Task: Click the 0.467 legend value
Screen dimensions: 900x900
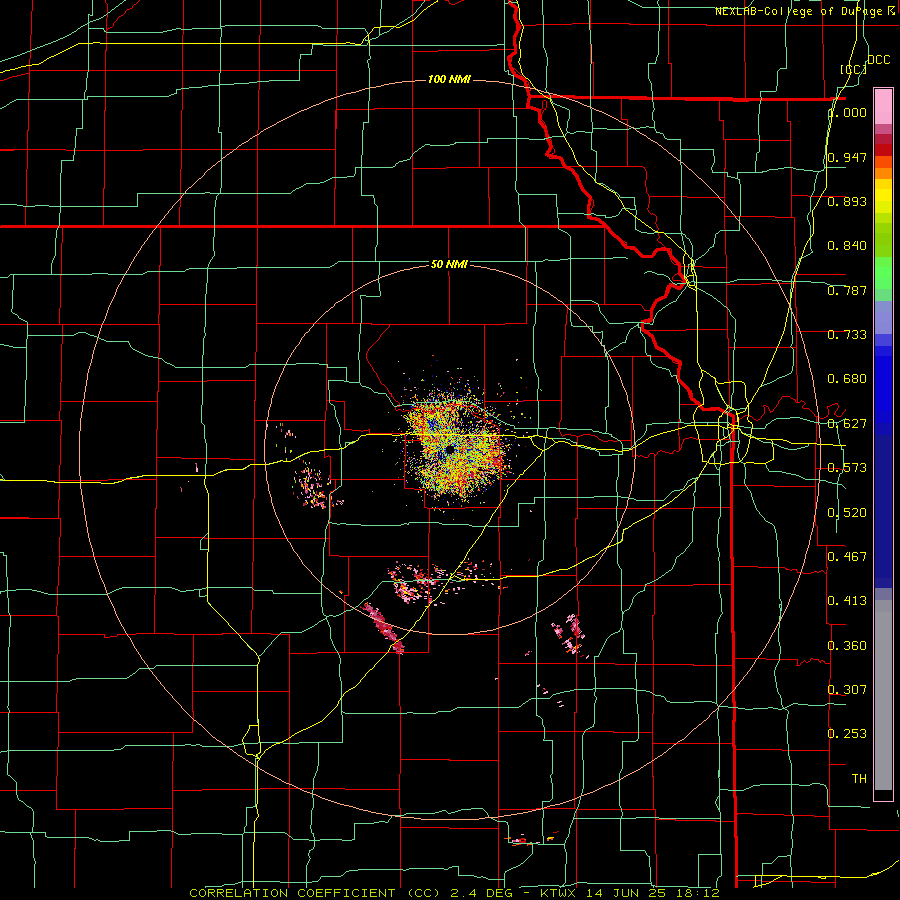Action: coord(847,556)
